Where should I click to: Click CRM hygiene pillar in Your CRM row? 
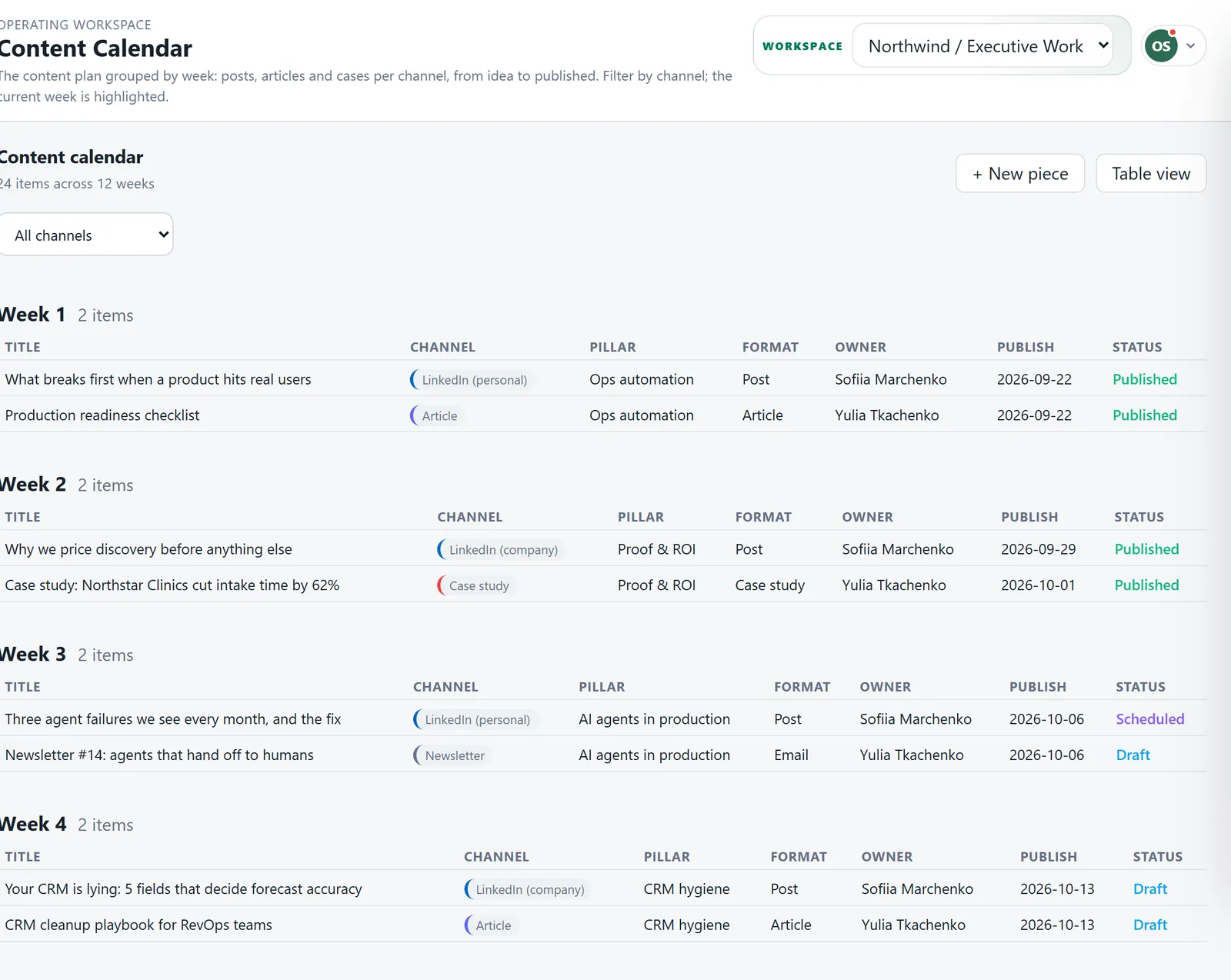pos(686,889)
